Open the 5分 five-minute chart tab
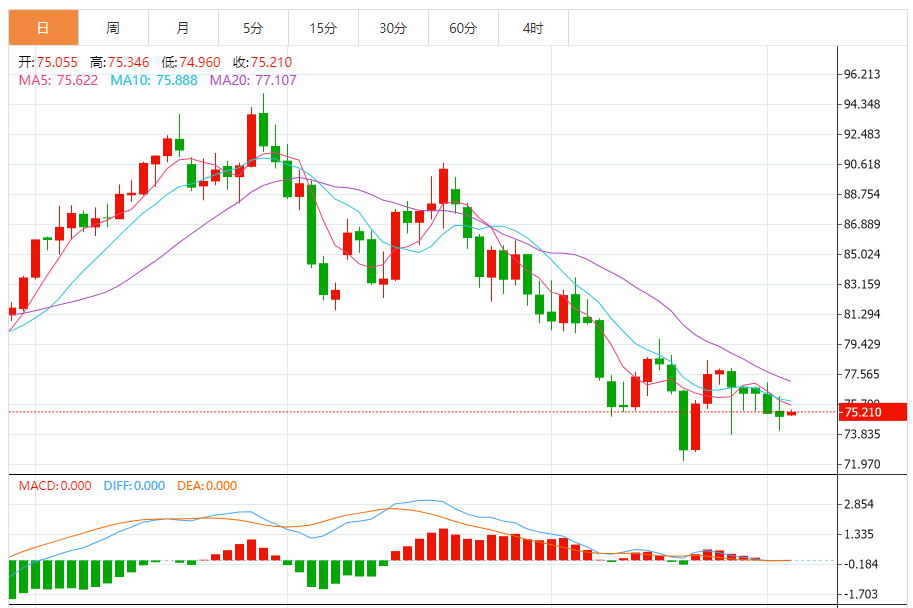The width and height of the screenshot is (913, 608). coord(253,27)
